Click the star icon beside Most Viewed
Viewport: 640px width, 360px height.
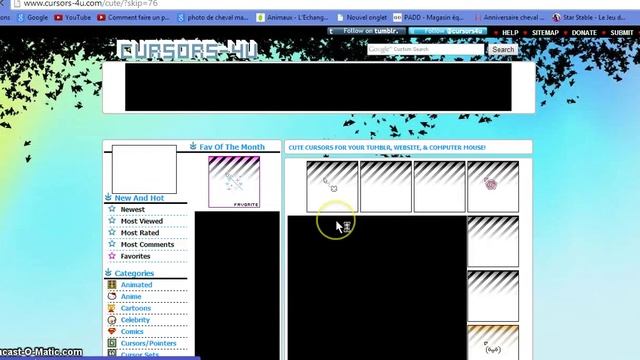click(x=112, y=221)
